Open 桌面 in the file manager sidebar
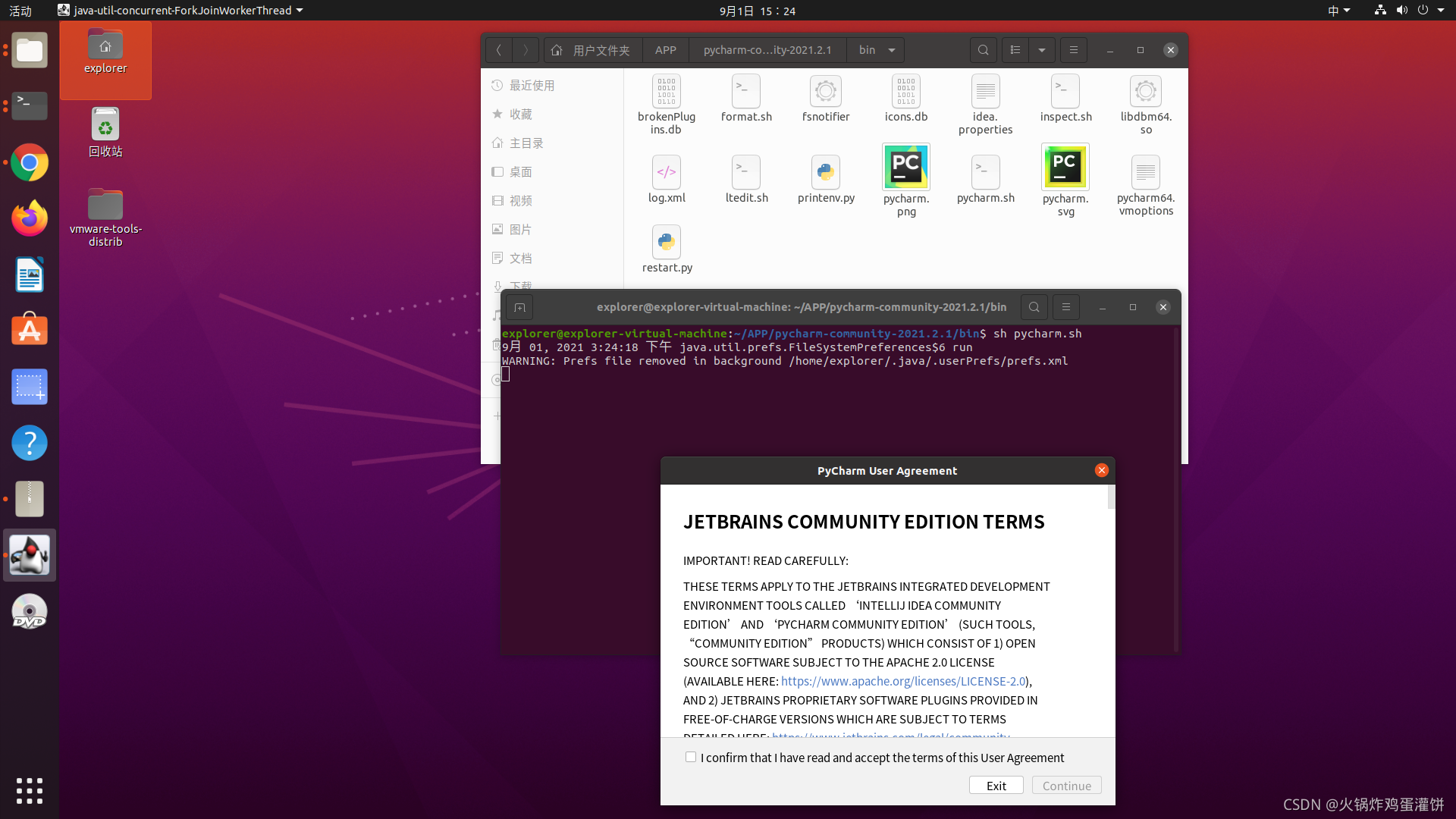Viewport: 1456px width, 819px height. [x=552, y=172]
